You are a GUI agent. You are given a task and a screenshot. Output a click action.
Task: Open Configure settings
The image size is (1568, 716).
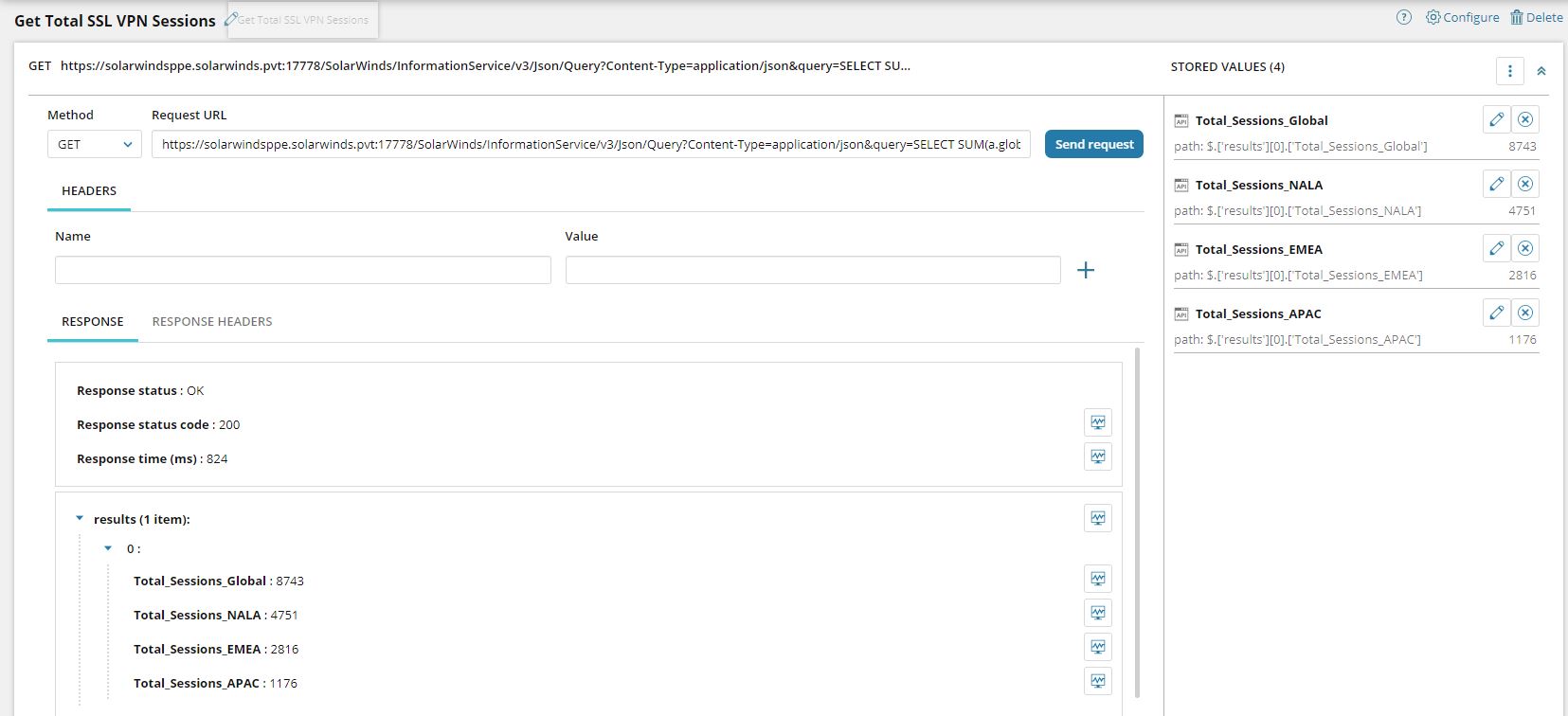pos(1463,17)
